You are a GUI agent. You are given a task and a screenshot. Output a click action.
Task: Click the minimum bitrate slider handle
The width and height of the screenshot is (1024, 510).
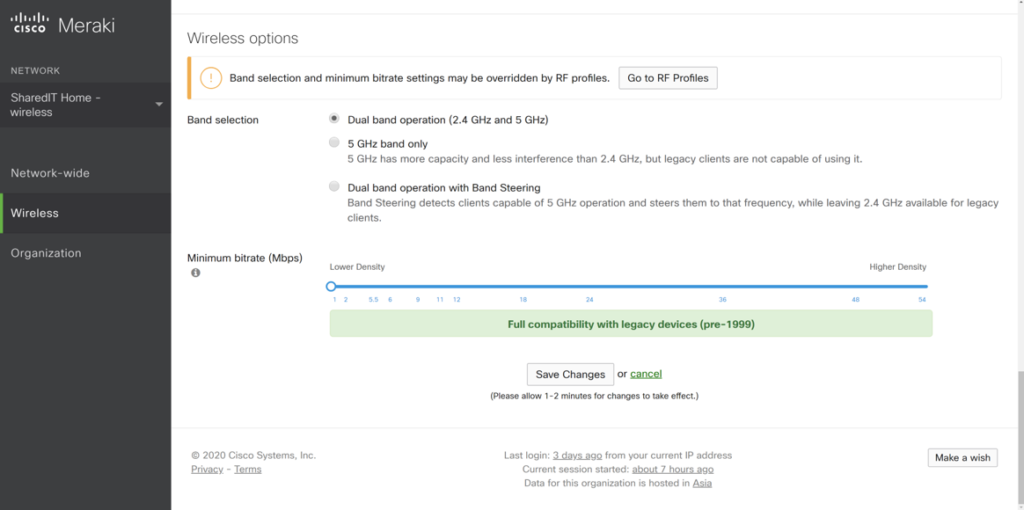point(331,286)
